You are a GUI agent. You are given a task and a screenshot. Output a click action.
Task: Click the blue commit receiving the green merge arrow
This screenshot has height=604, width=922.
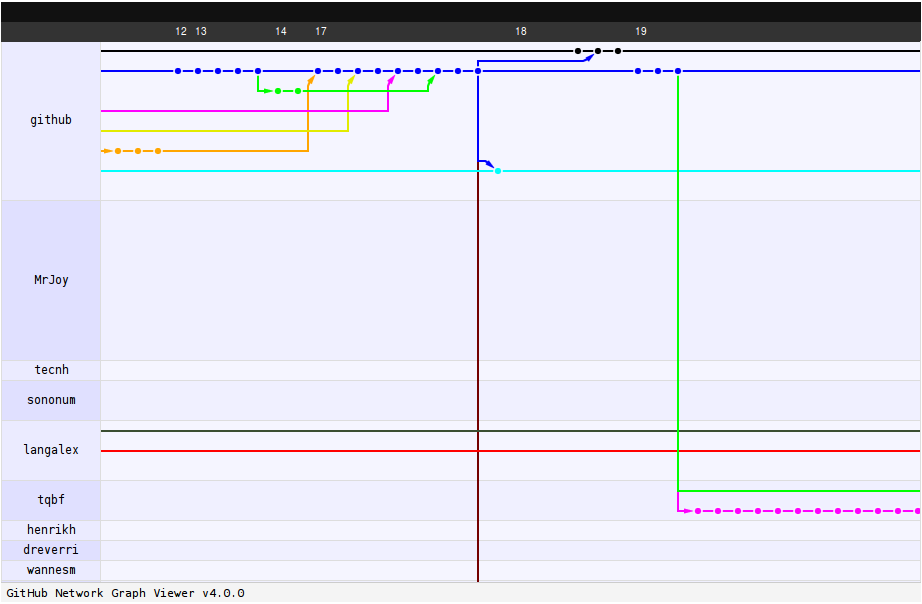(x=438, y=71)
